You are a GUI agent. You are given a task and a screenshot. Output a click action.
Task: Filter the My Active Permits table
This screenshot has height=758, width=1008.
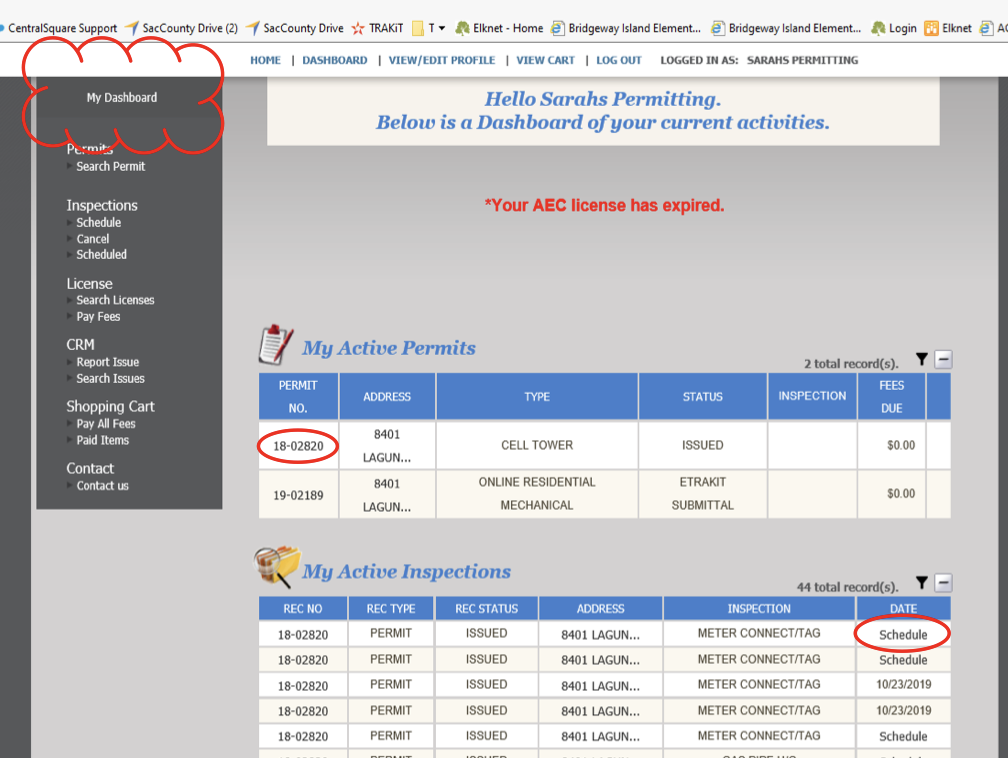921,359
